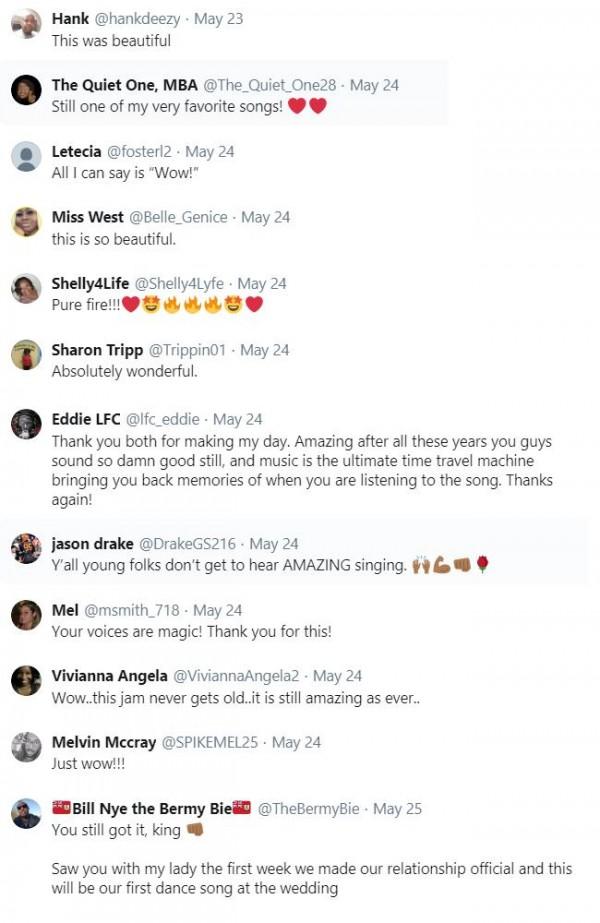Open The Quiet One, MBA's avatar
Image resolution: width=600 pixels, height=923 pixels.
tap(26, 91)
